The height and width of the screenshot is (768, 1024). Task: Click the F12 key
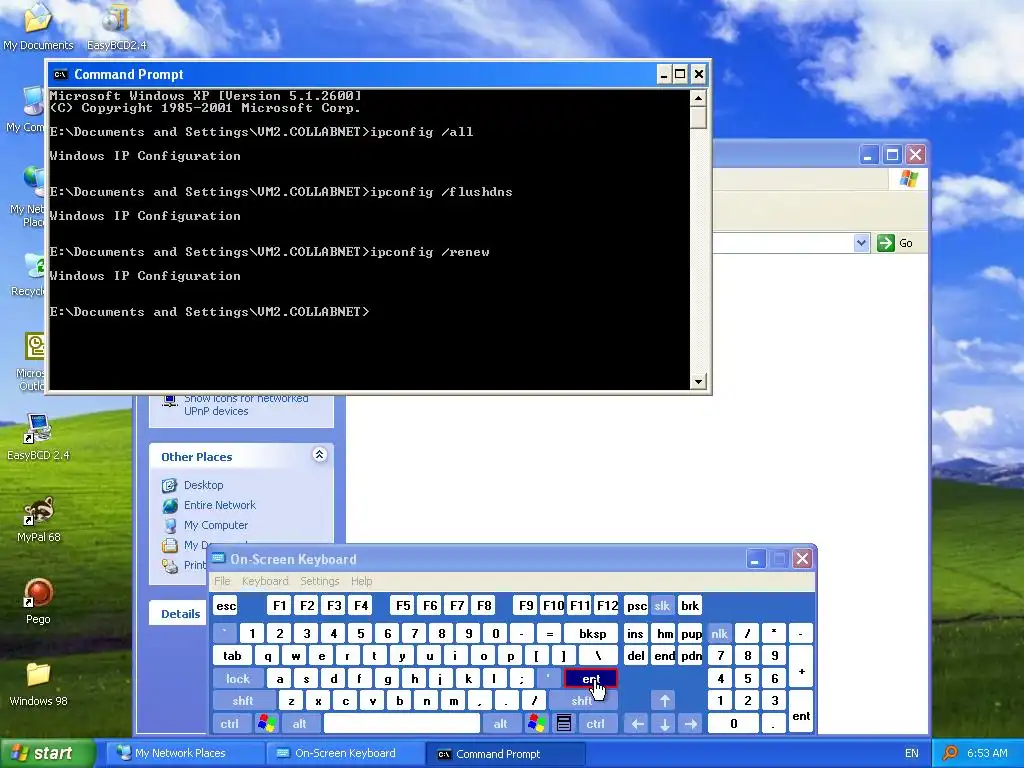point(607,605)
